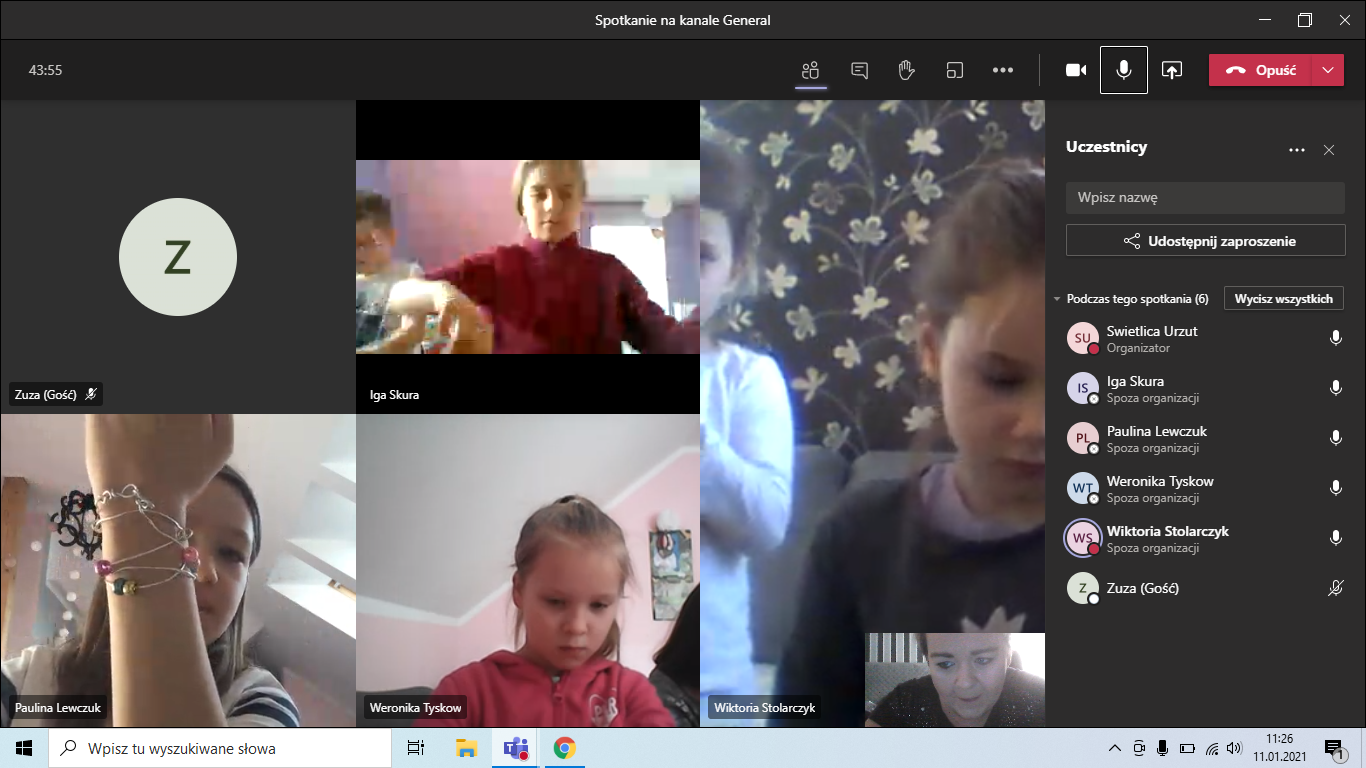Open File Explorer from the taskbar
Viewport: 1366px width, 768px height.
coord(466,748)
